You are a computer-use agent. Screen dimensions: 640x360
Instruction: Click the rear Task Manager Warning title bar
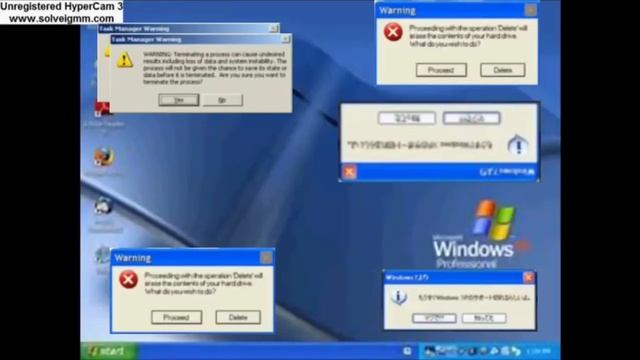pos(189,28)
